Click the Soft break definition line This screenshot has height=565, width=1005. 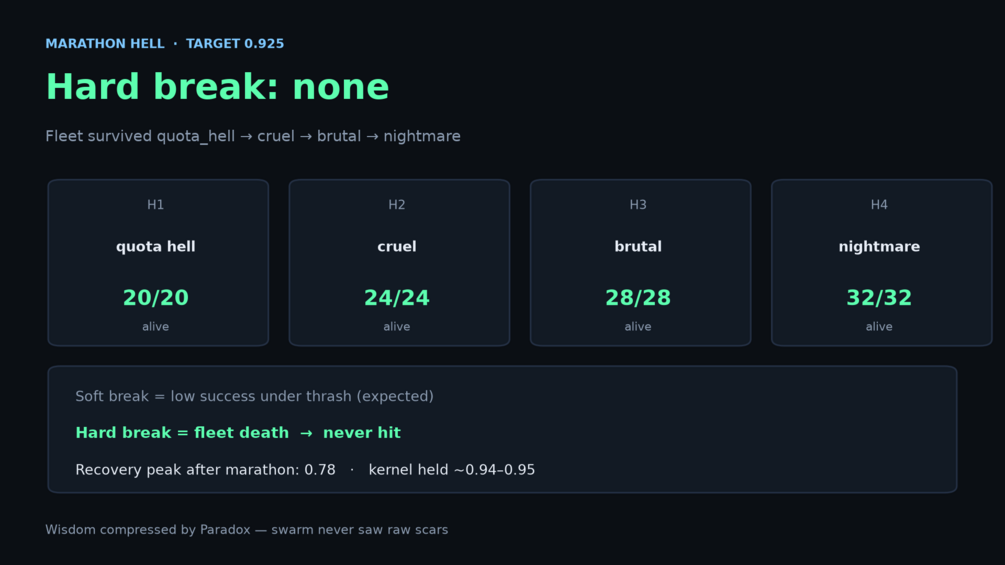pyautogui.click(x=254, y=396)
